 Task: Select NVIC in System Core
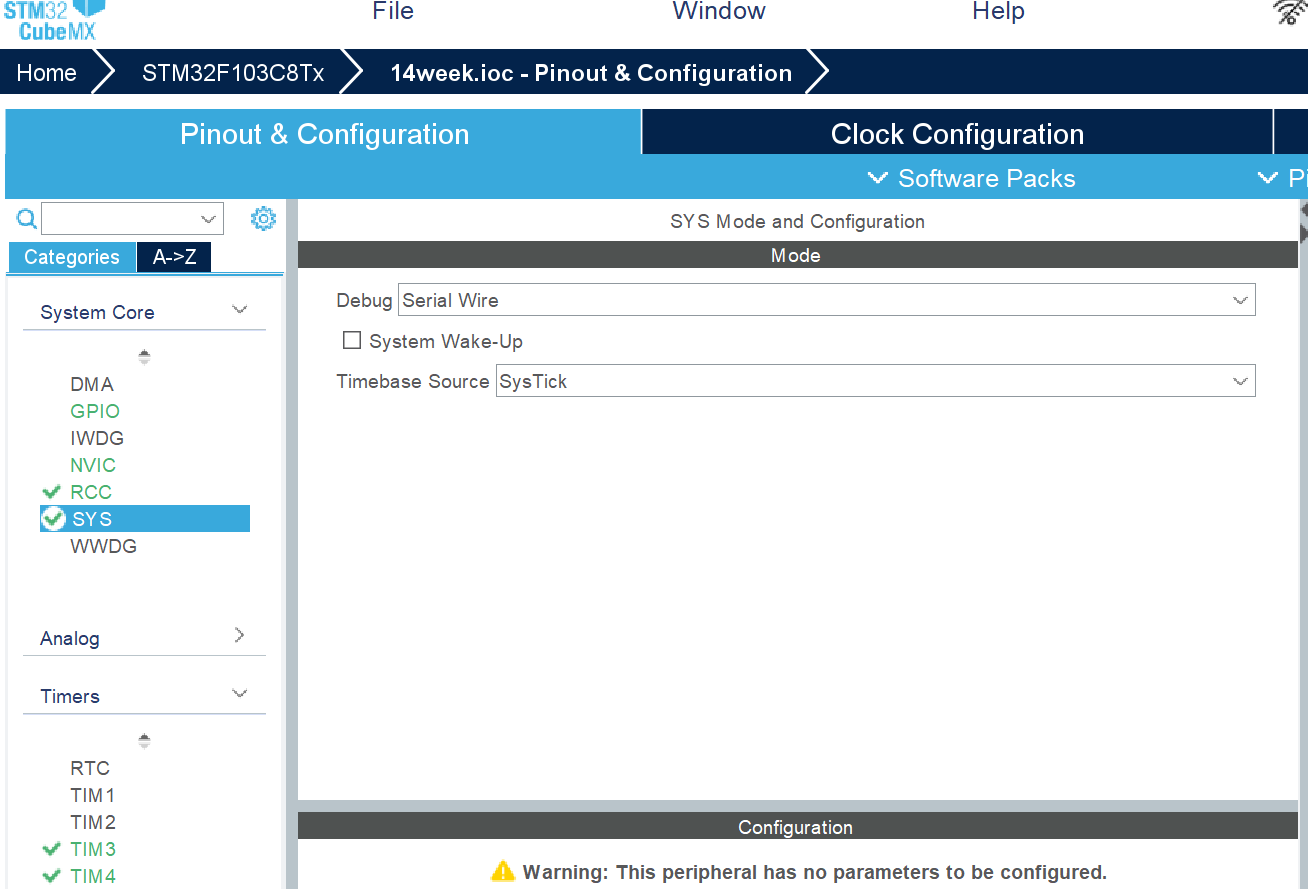[93, 465]
